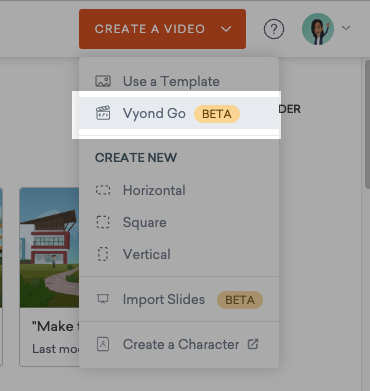Create a new Vertical video
This screenshot has height=391, width=370.
coord(179,254)
